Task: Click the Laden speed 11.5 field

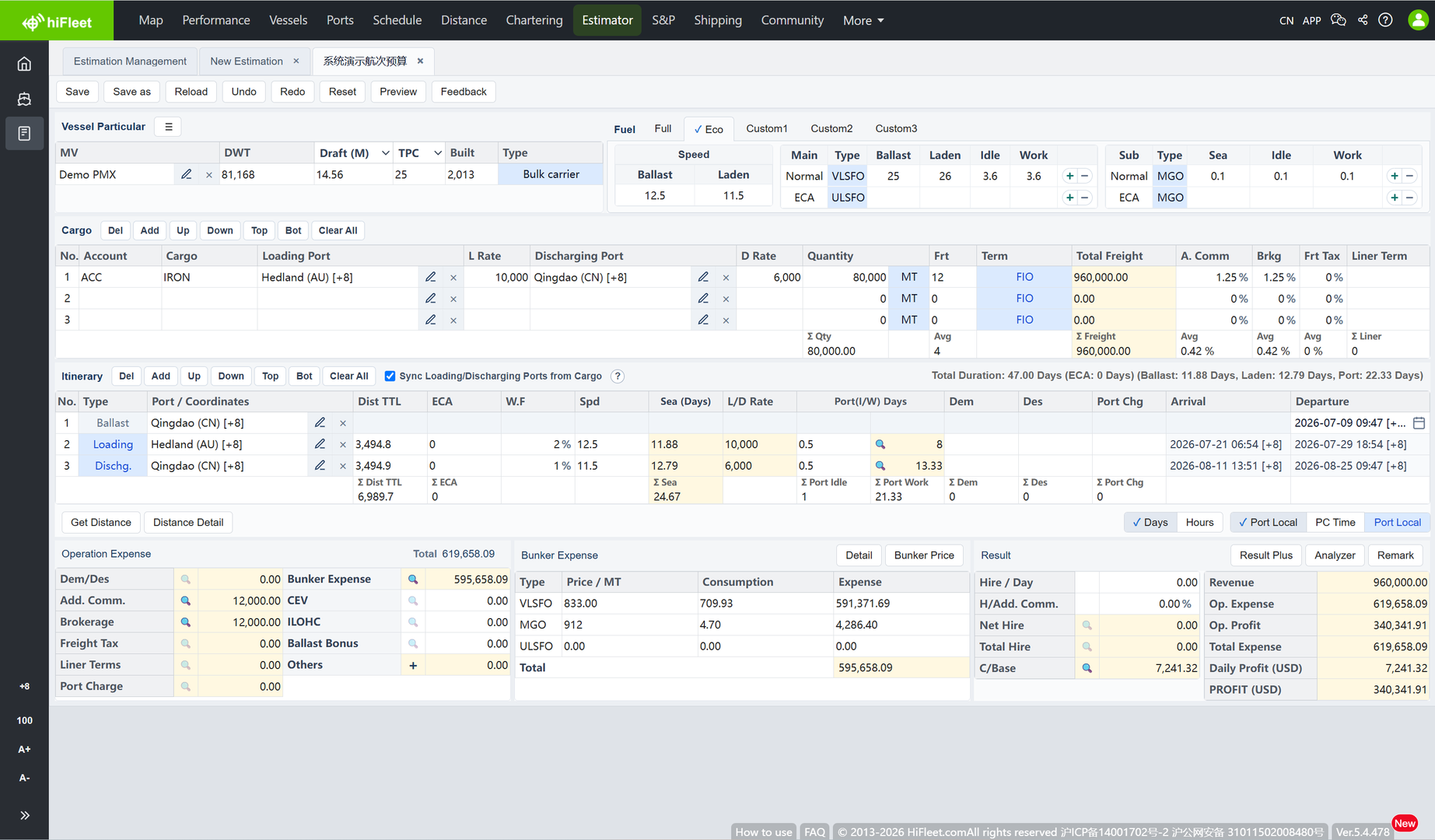Action: [x=733, y=196]
